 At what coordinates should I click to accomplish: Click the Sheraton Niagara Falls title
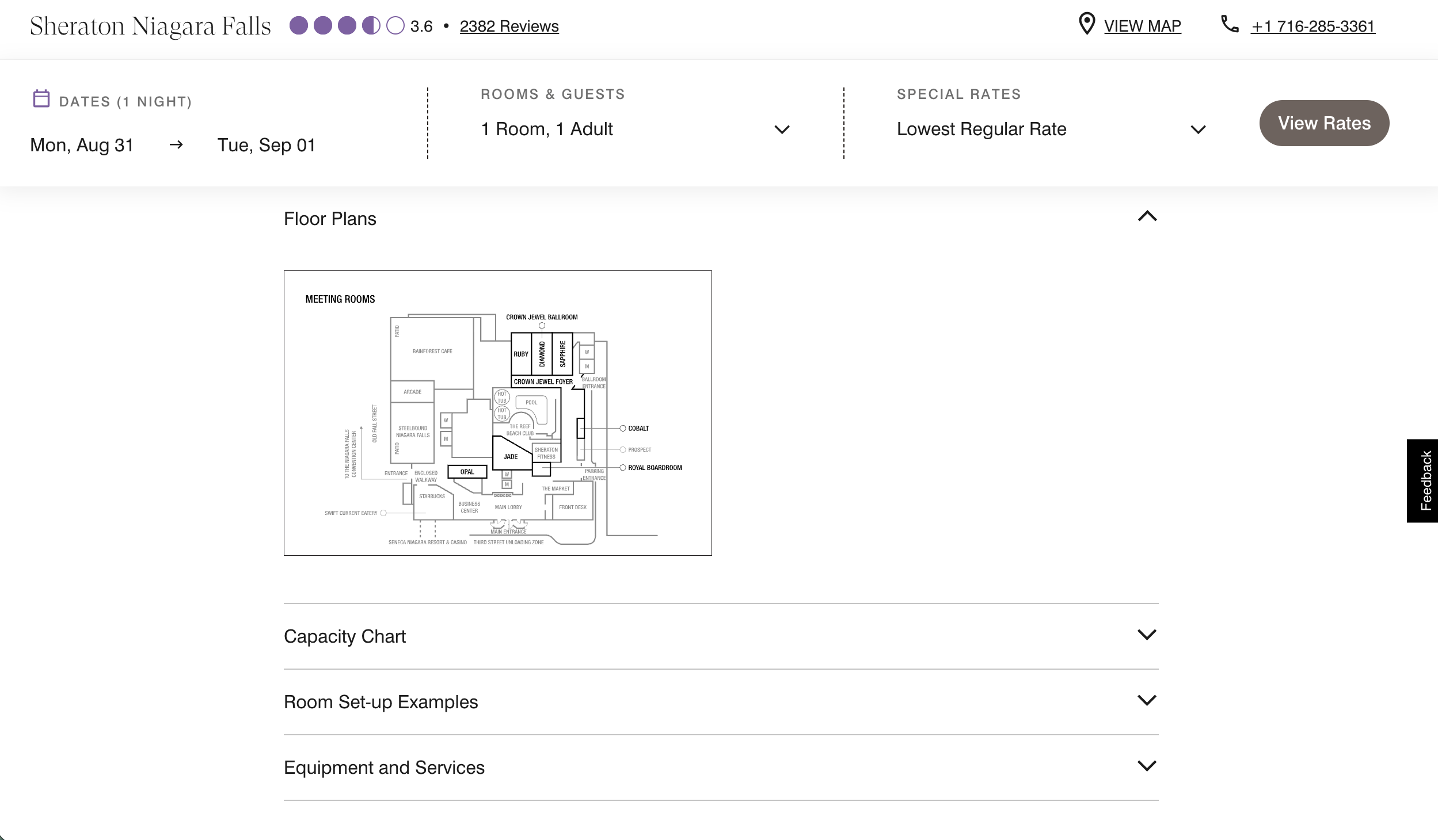point(150,26)
